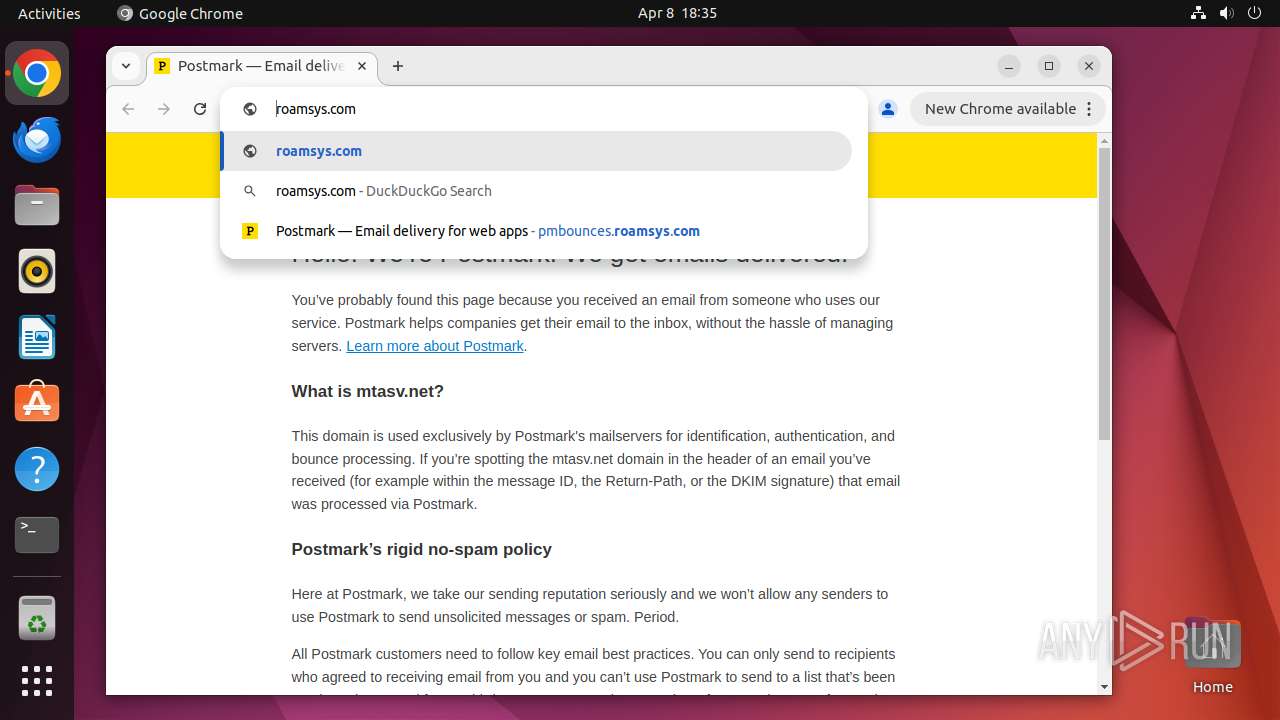Open the Trash in dock
Viewport: 1280px width, 720px height.
(37, 619)
